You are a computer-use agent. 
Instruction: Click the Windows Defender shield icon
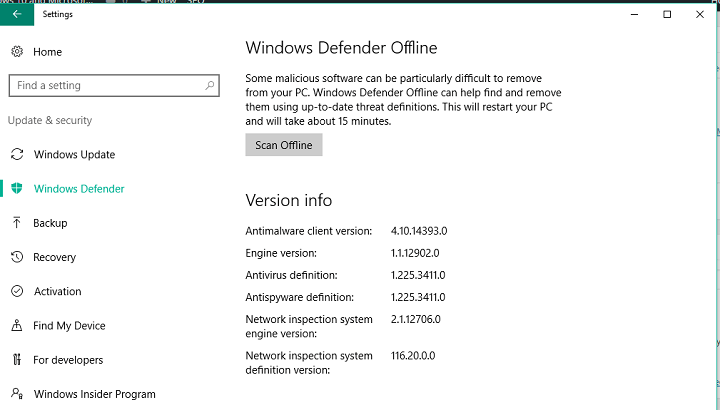pos(16,189)
